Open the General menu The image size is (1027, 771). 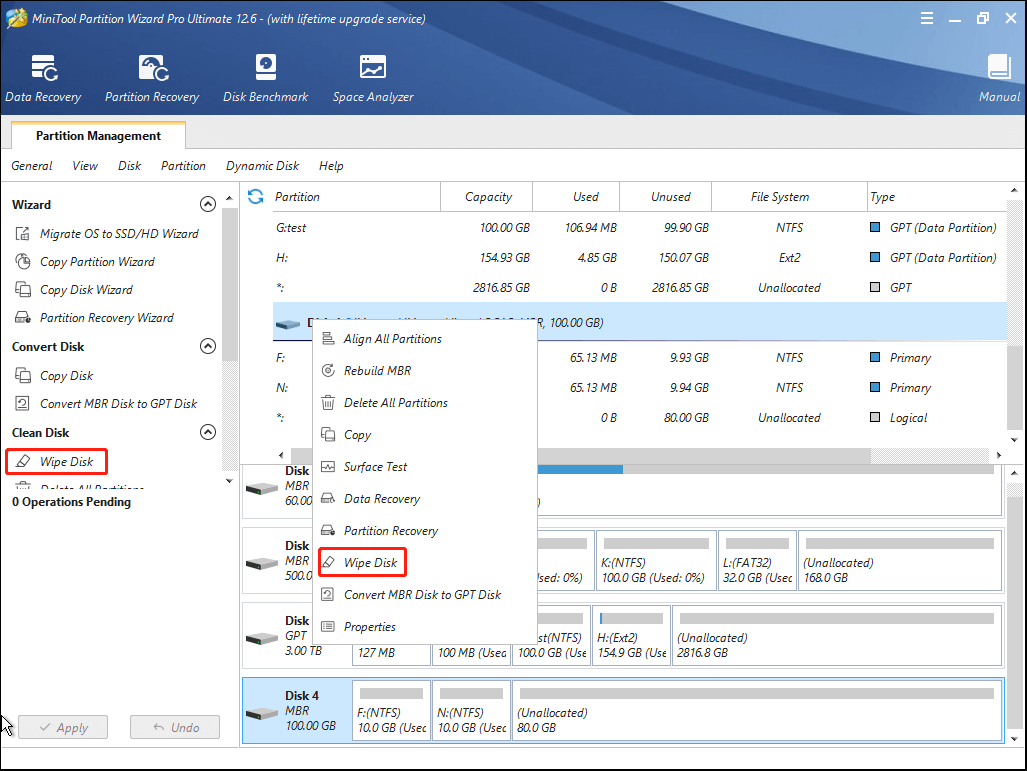(31, 166)
